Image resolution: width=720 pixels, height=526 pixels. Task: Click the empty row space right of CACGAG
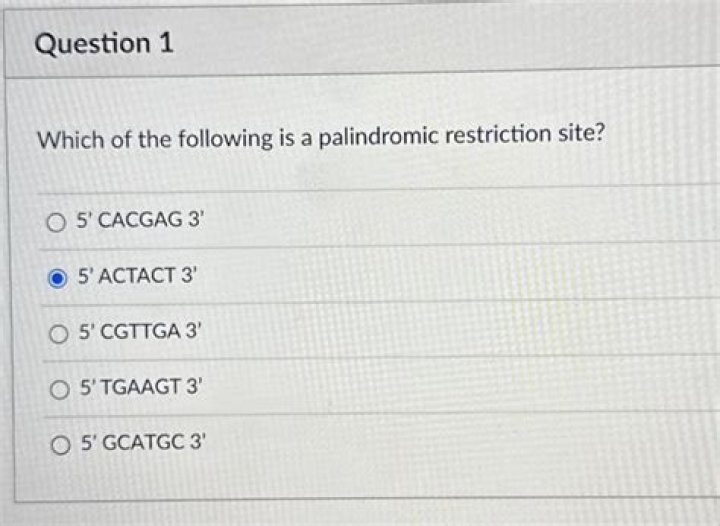click(x=450, y=218)
